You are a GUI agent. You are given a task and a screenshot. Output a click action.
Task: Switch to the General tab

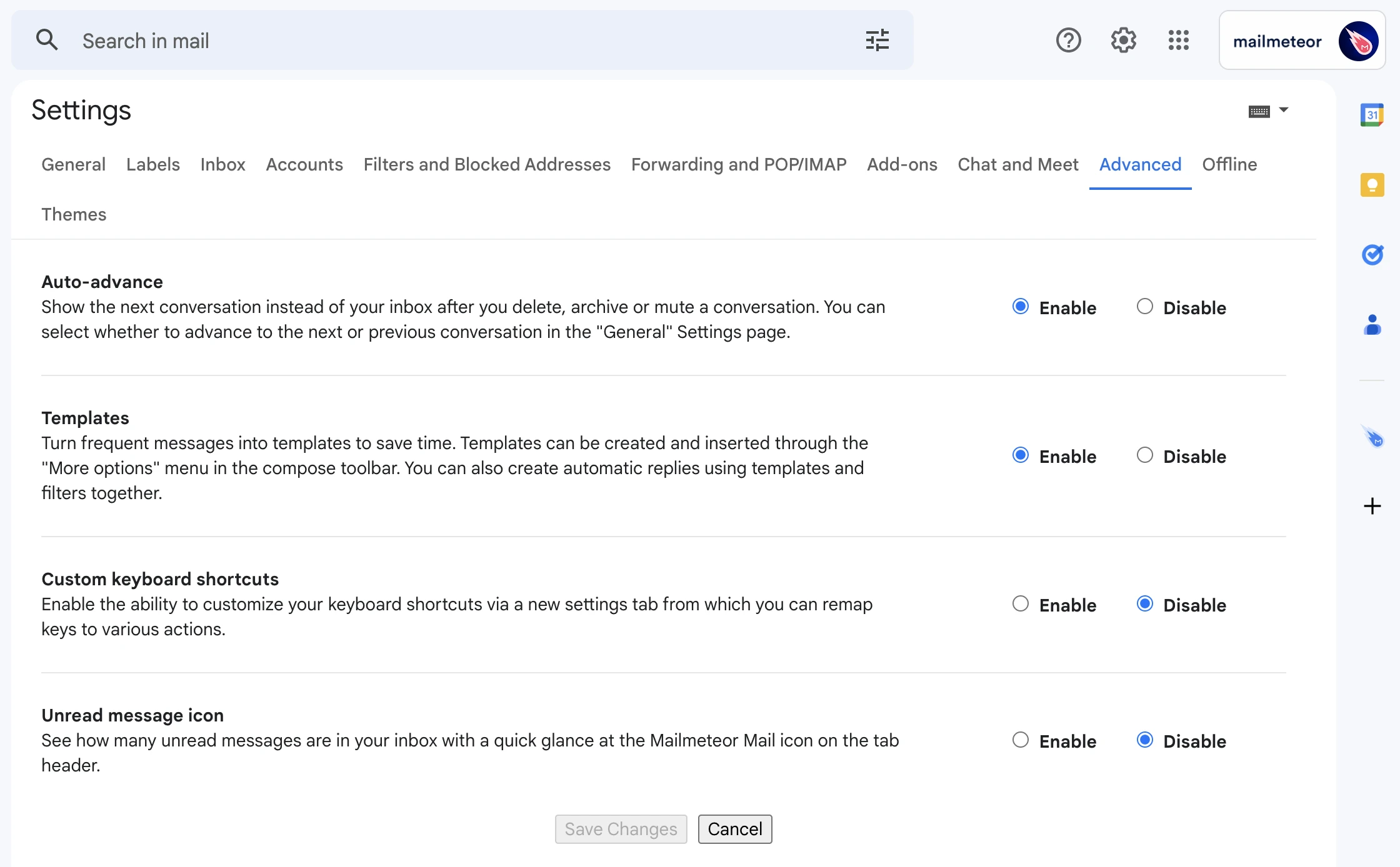tap(73, 164)
